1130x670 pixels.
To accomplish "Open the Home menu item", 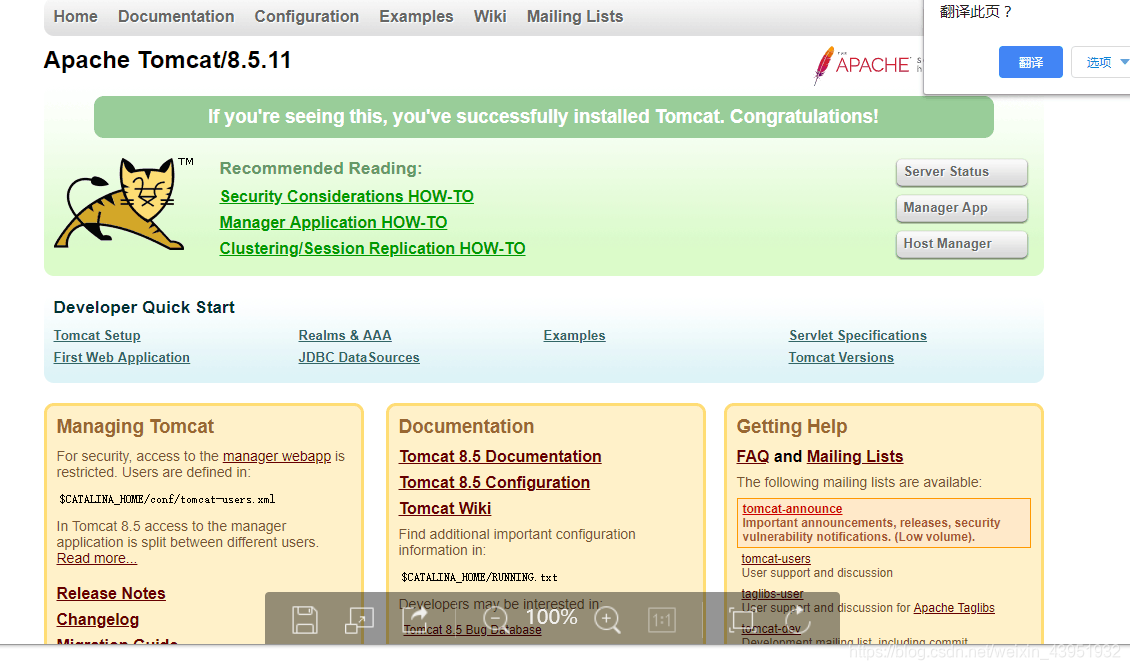I will click(x=76, y=17).
